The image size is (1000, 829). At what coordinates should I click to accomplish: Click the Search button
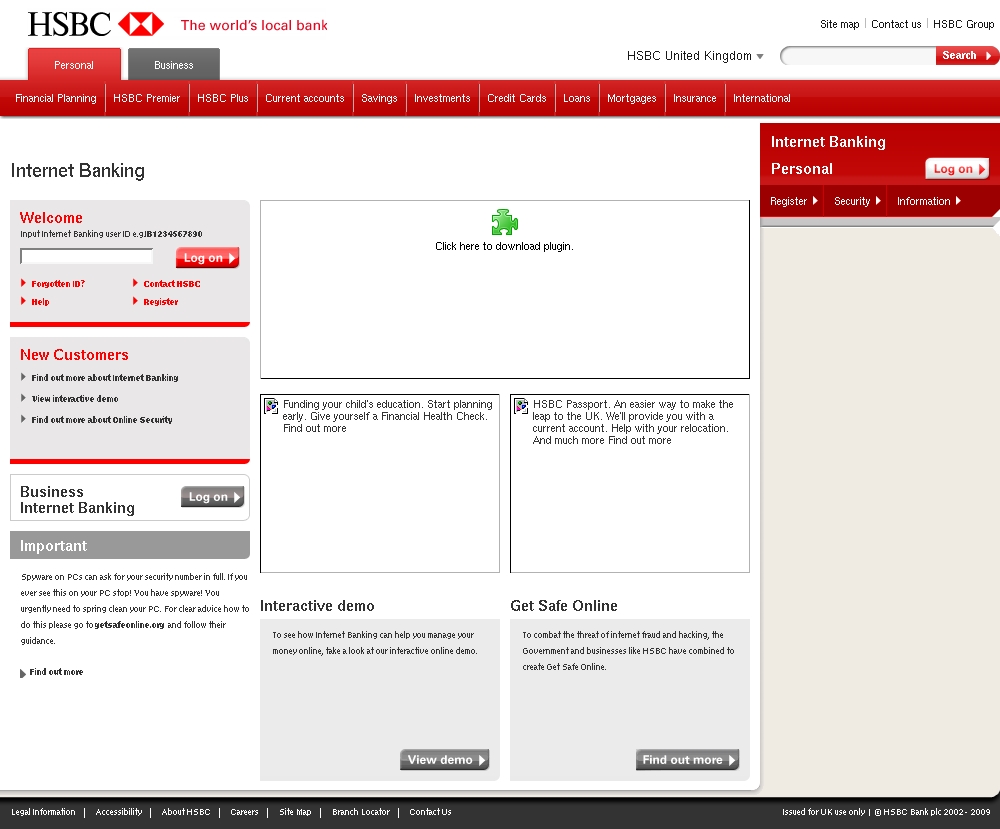pyautogui.click(x=966, y=55)
